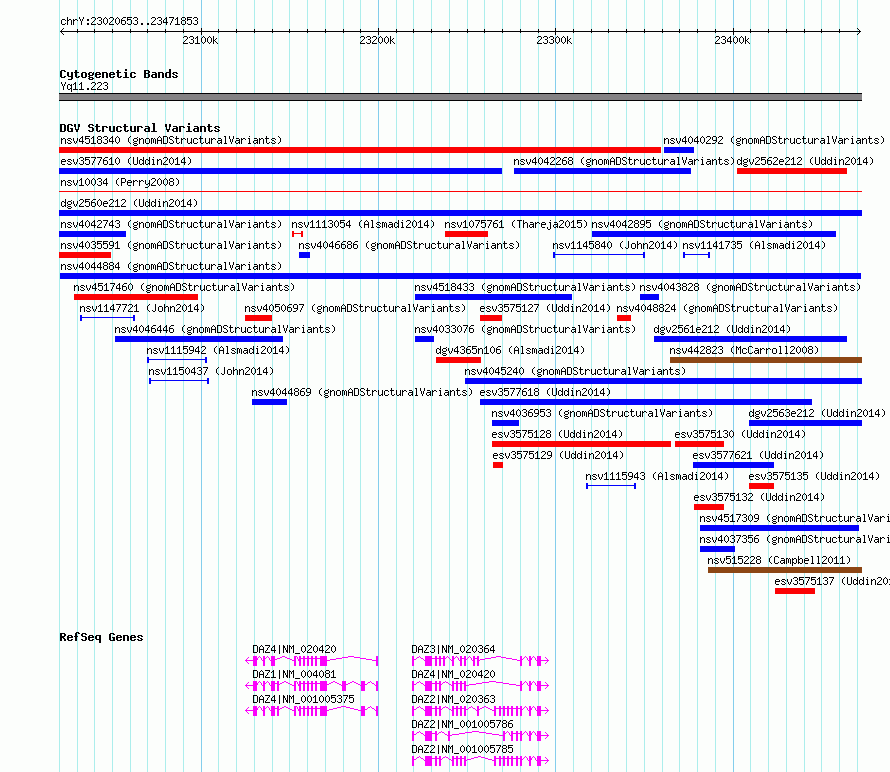Click nsv1115942 (Alsmadi2014) label
The height and width of the screenshot is (772, 890).
[218, 350]
